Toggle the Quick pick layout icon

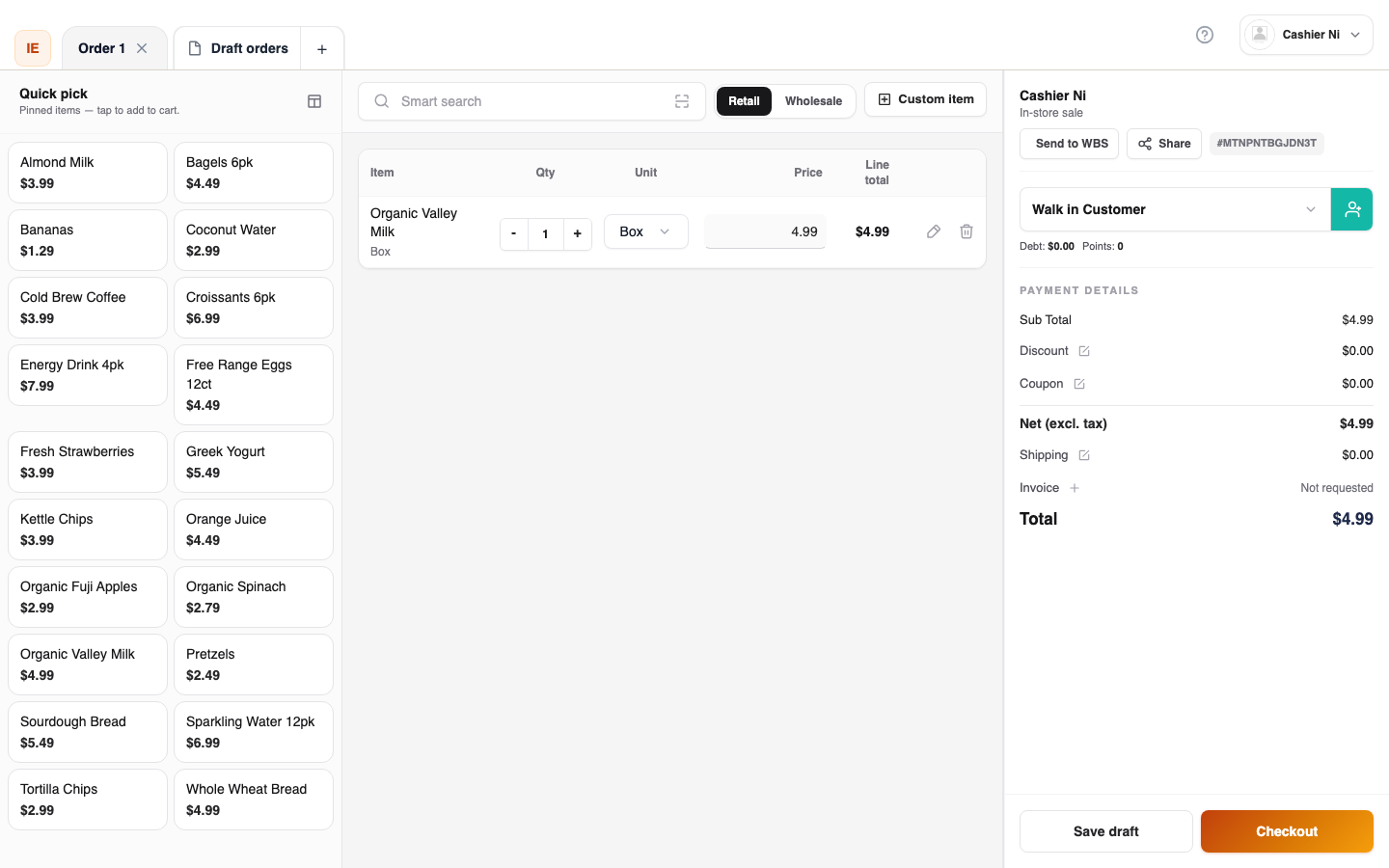[x=314, y=101]
